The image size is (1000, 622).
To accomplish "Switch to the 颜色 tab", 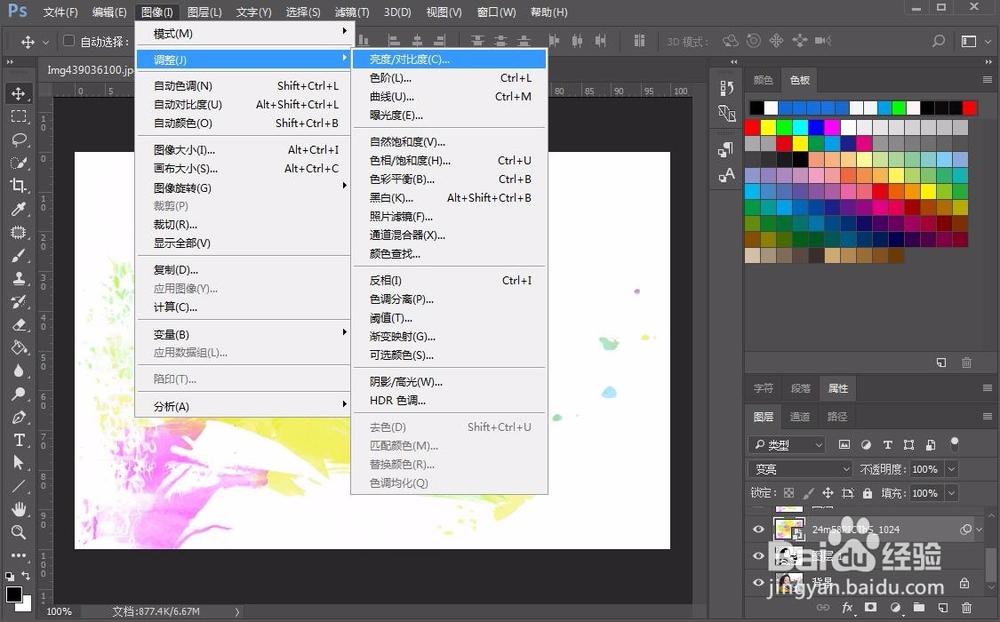I will coord(763,80).
